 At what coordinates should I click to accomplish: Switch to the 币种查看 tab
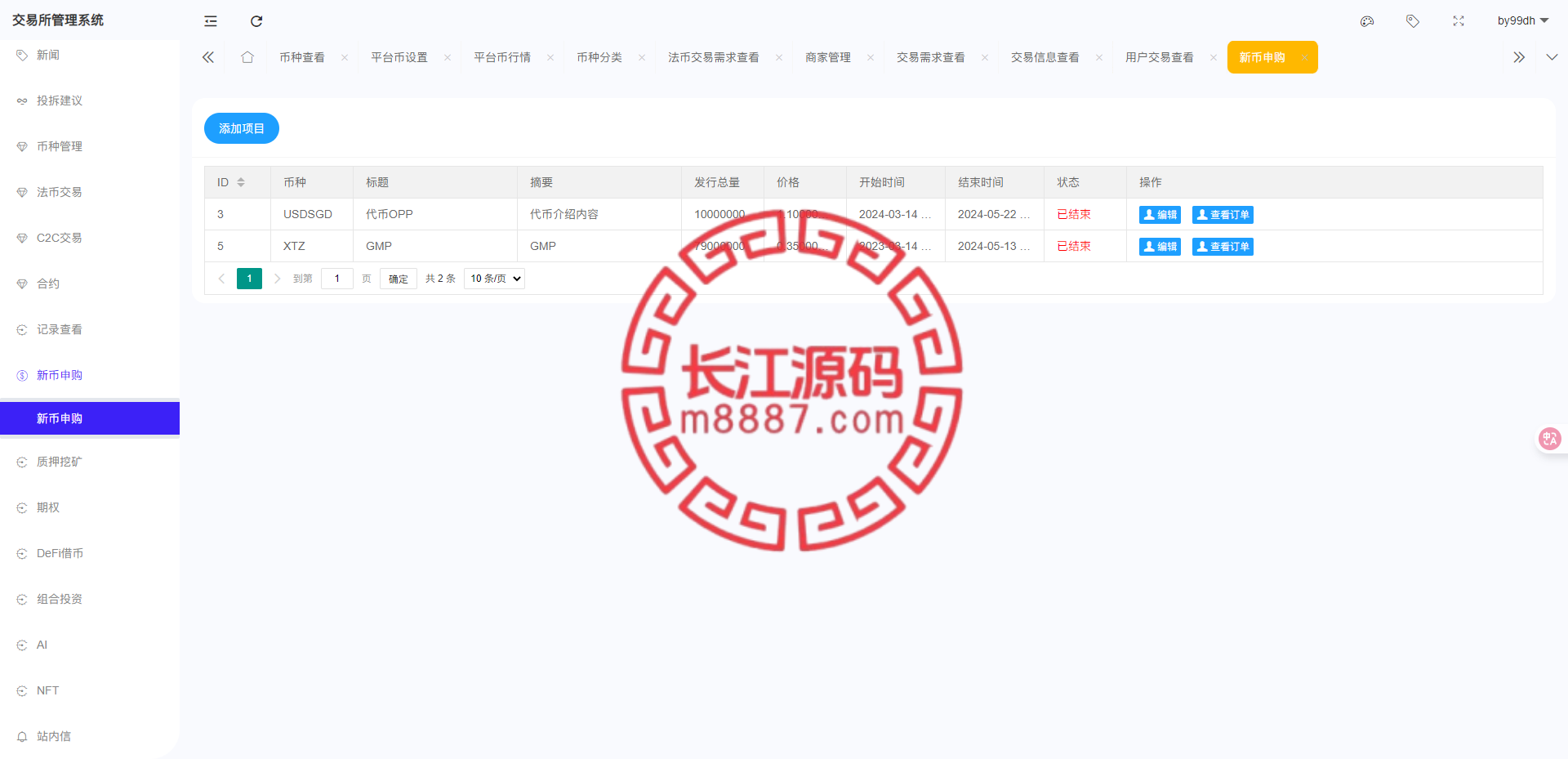pos(302,57)
